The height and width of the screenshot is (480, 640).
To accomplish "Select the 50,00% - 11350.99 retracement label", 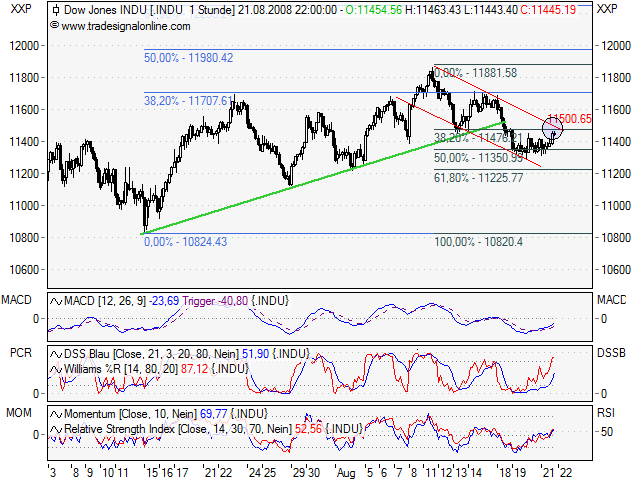I will [x=478, y=158].
